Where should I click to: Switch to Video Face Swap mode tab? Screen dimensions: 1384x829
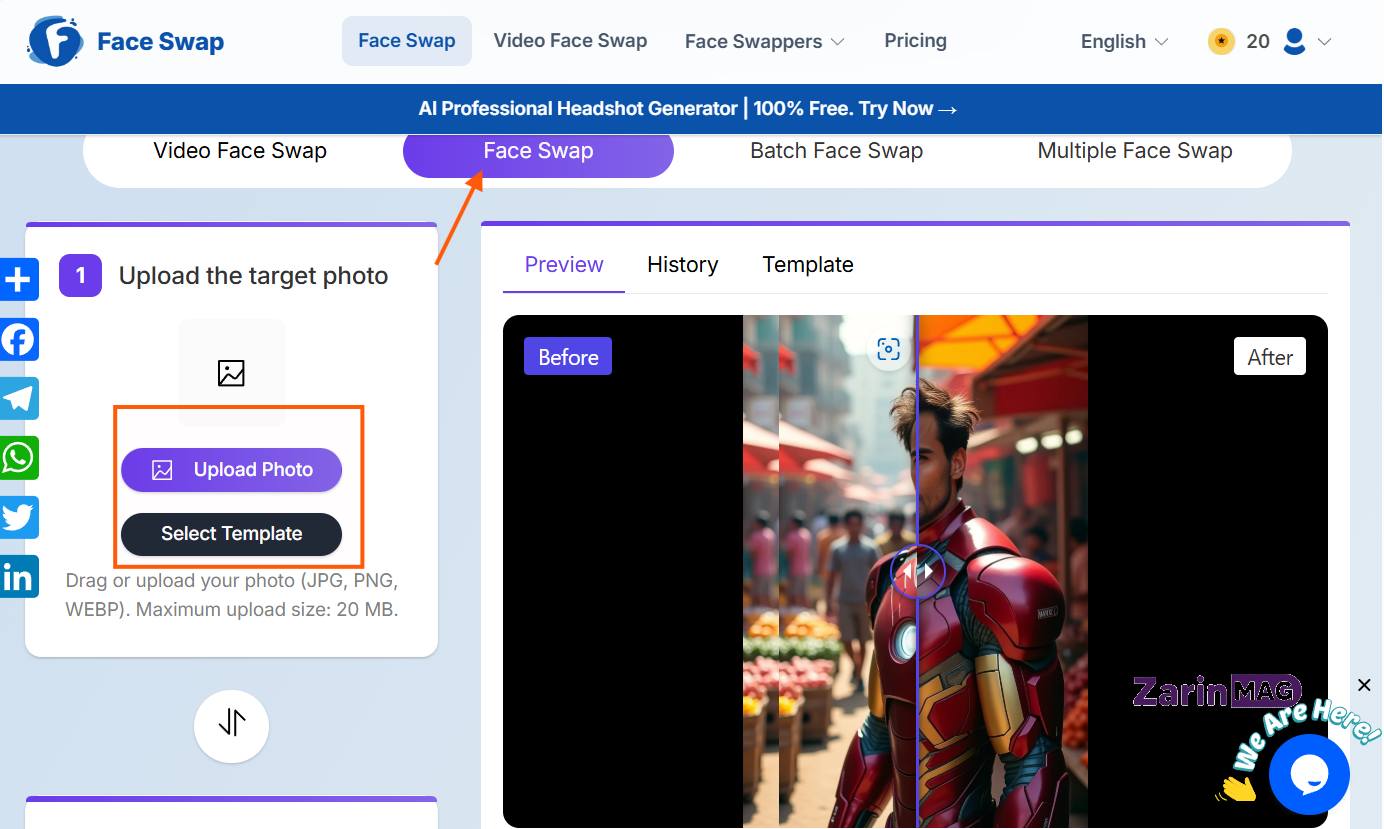(240, 151)
